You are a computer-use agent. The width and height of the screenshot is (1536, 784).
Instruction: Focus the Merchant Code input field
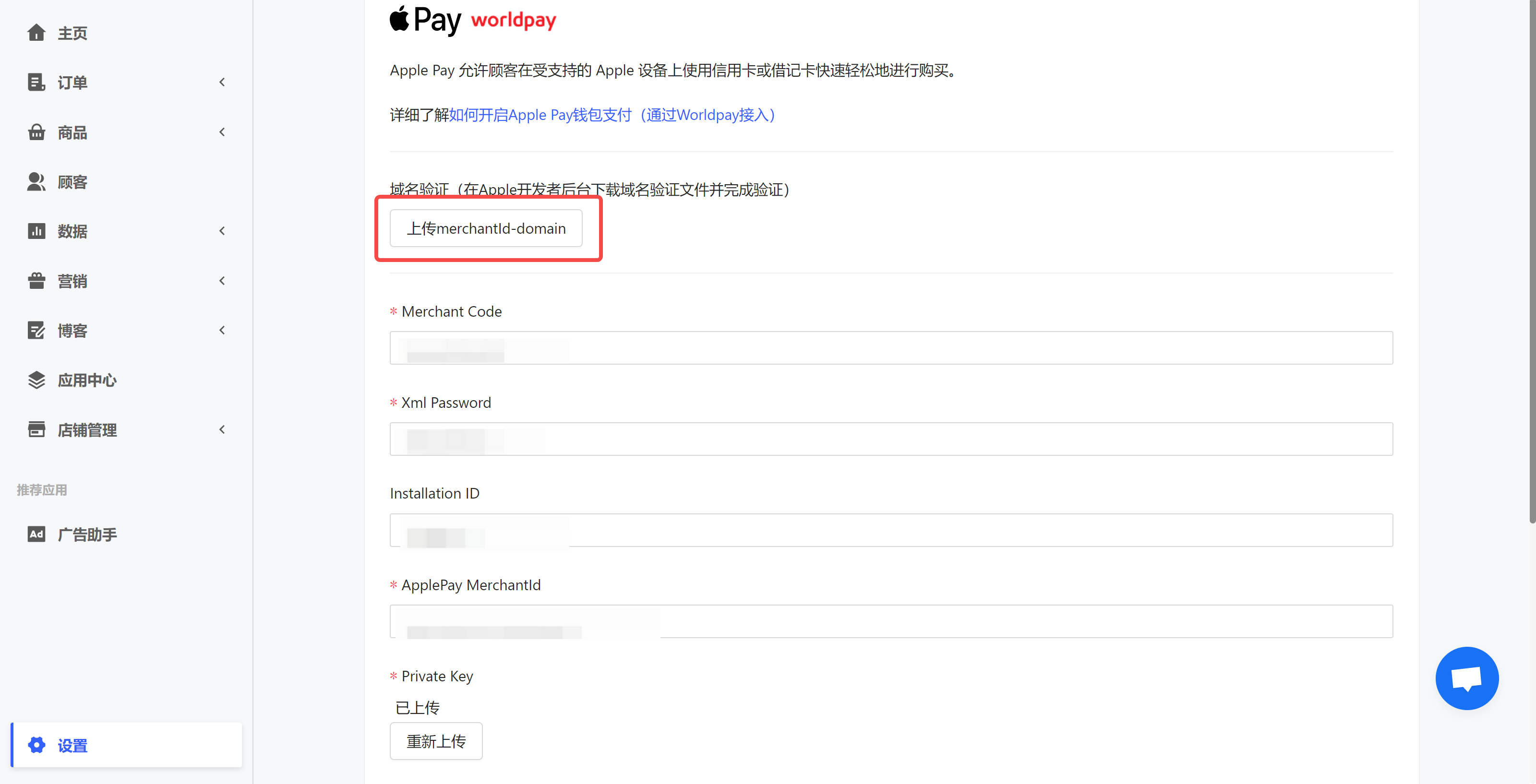(891, 347)
